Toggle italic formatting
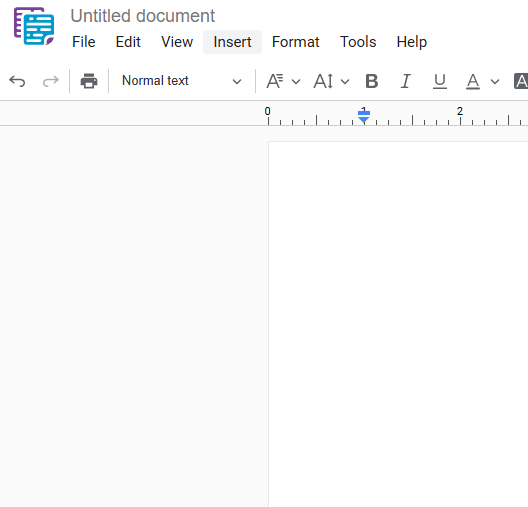Image resolution: width=528 pixels, height=507 pixels. tap(406, 81)
